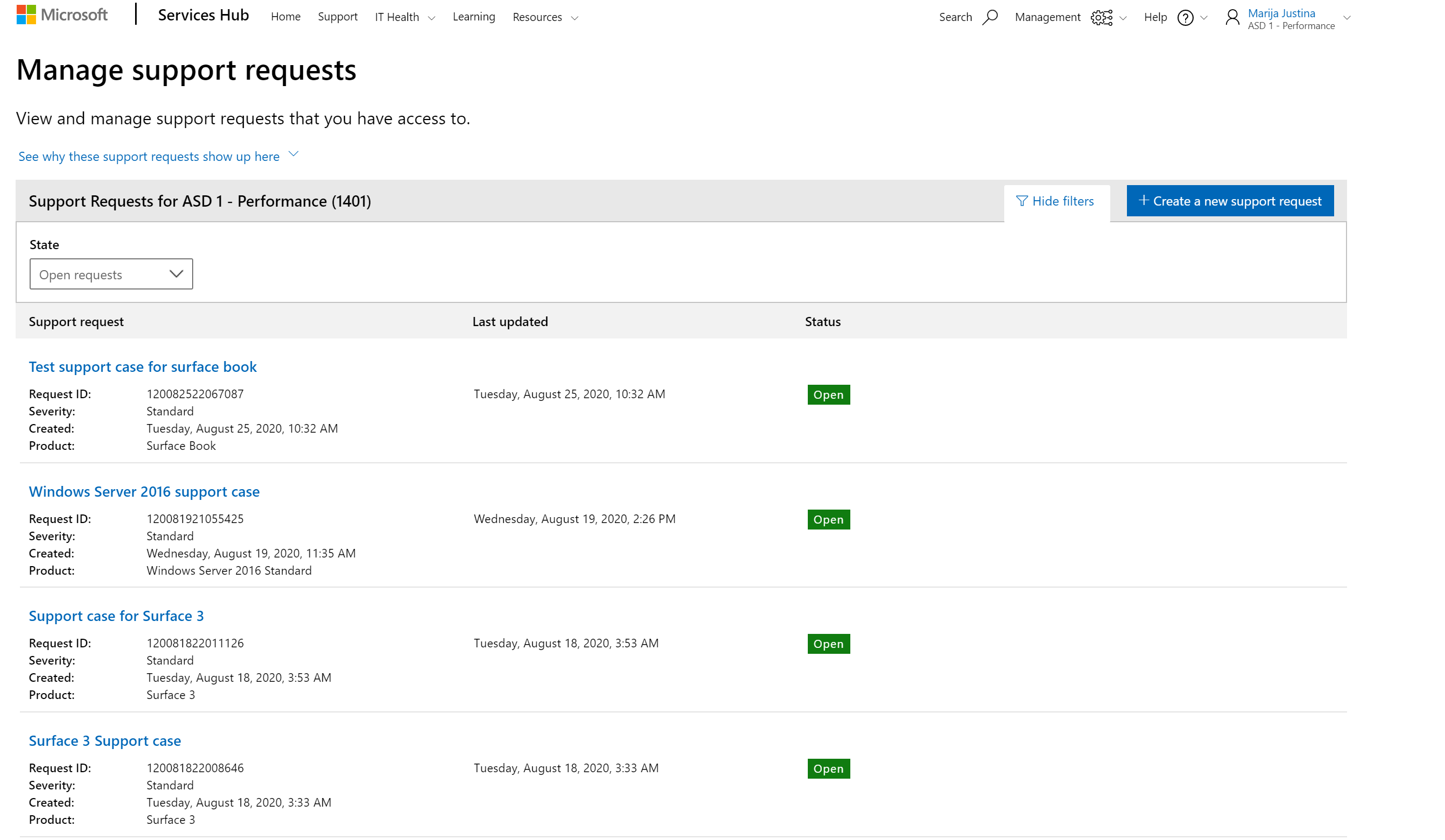Click the Support navigation menu item

[337, 17]
